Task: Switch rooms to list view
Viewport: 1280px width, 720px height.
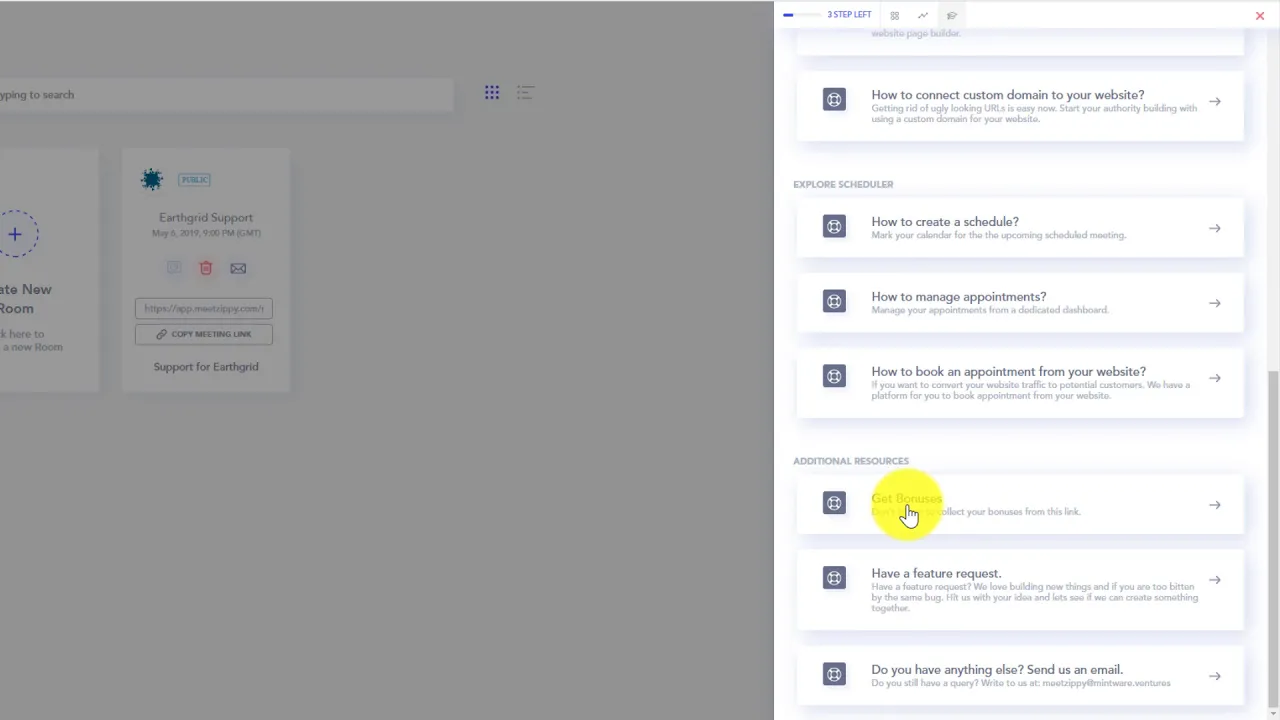Action: point(525,92)
